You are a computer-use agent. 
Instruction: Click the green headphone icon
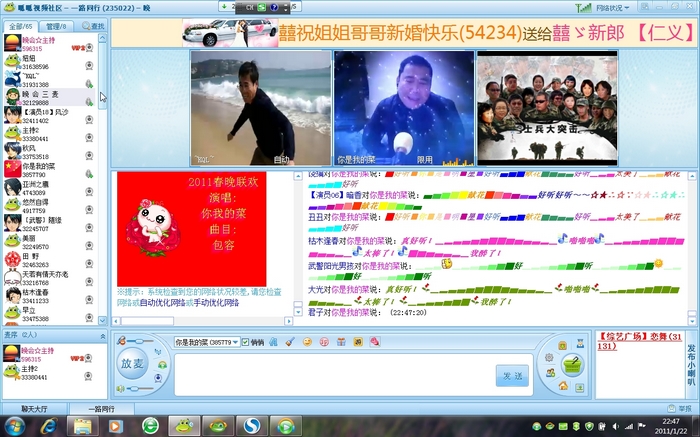pos(162,365)
